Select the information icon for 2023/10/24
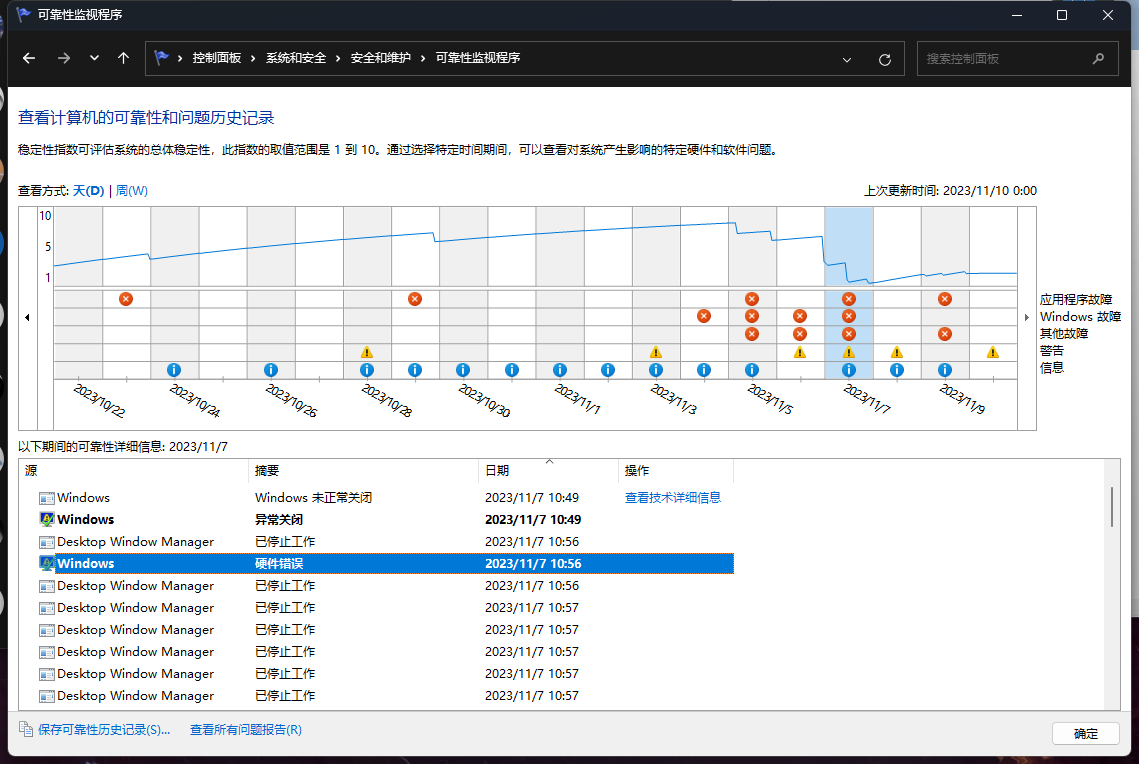 [174, 370]
